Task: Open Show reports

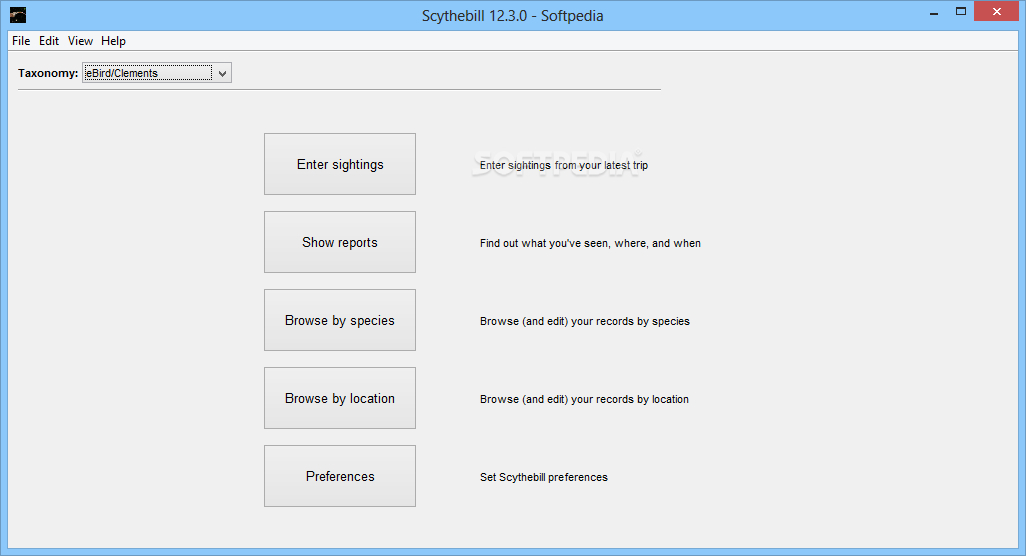Action: [x=340, y=242]
